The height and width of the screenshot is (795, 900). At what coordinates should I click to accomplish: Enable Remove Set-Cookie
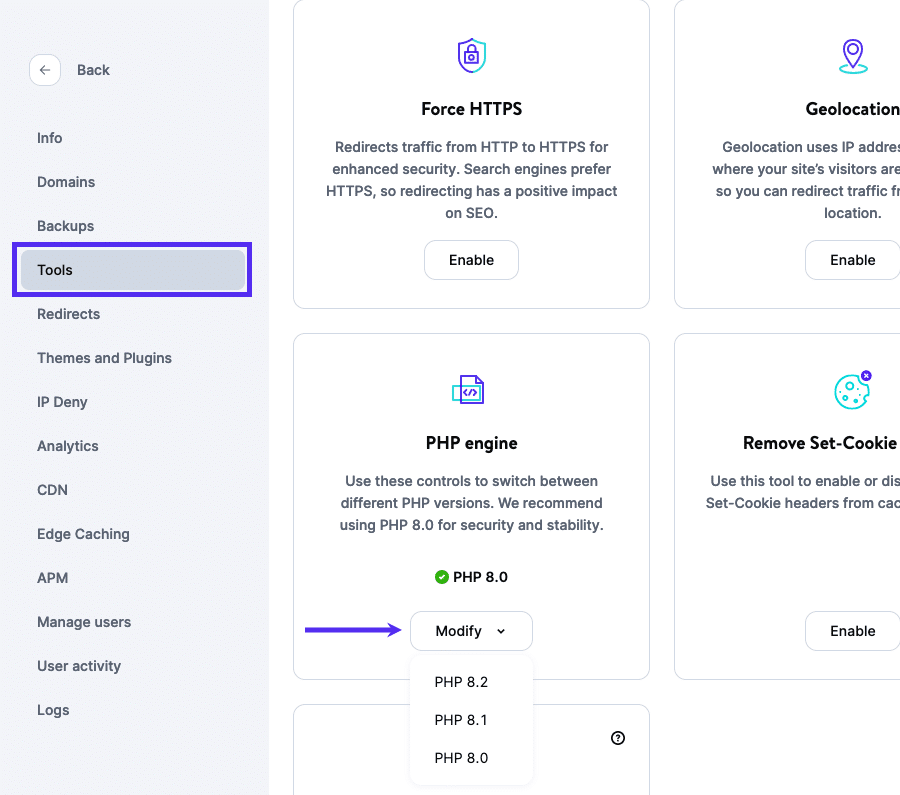(x=852, y=630)
